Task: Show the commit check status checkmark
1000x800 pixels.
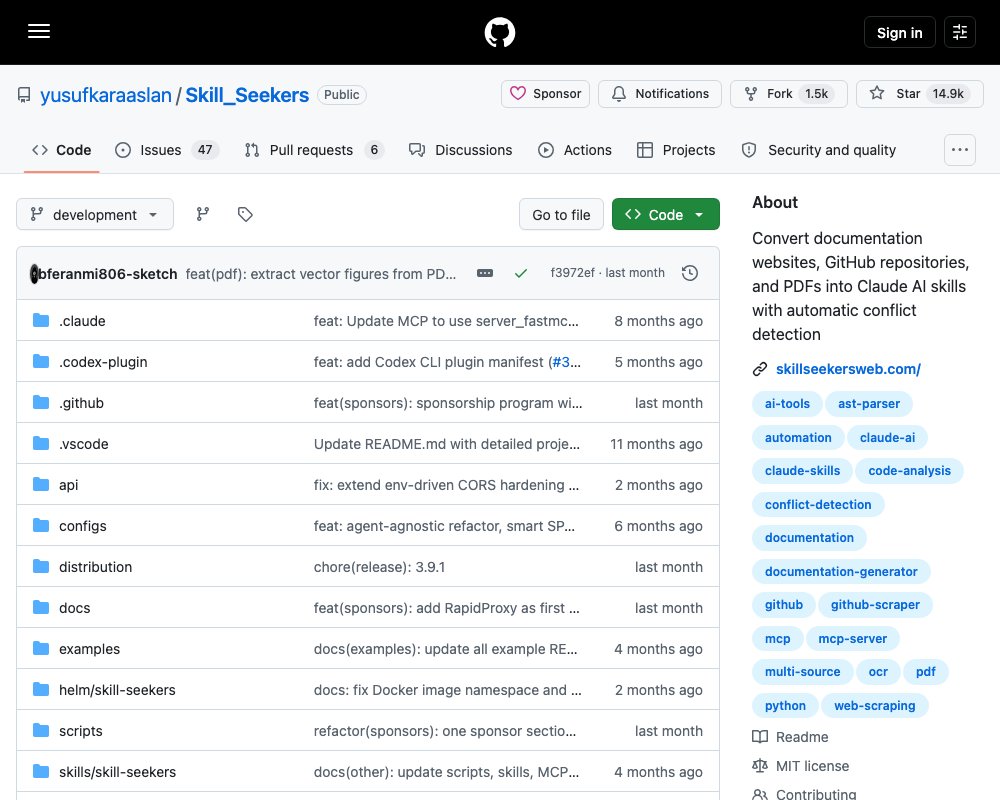Action: [x=521, y=273]
